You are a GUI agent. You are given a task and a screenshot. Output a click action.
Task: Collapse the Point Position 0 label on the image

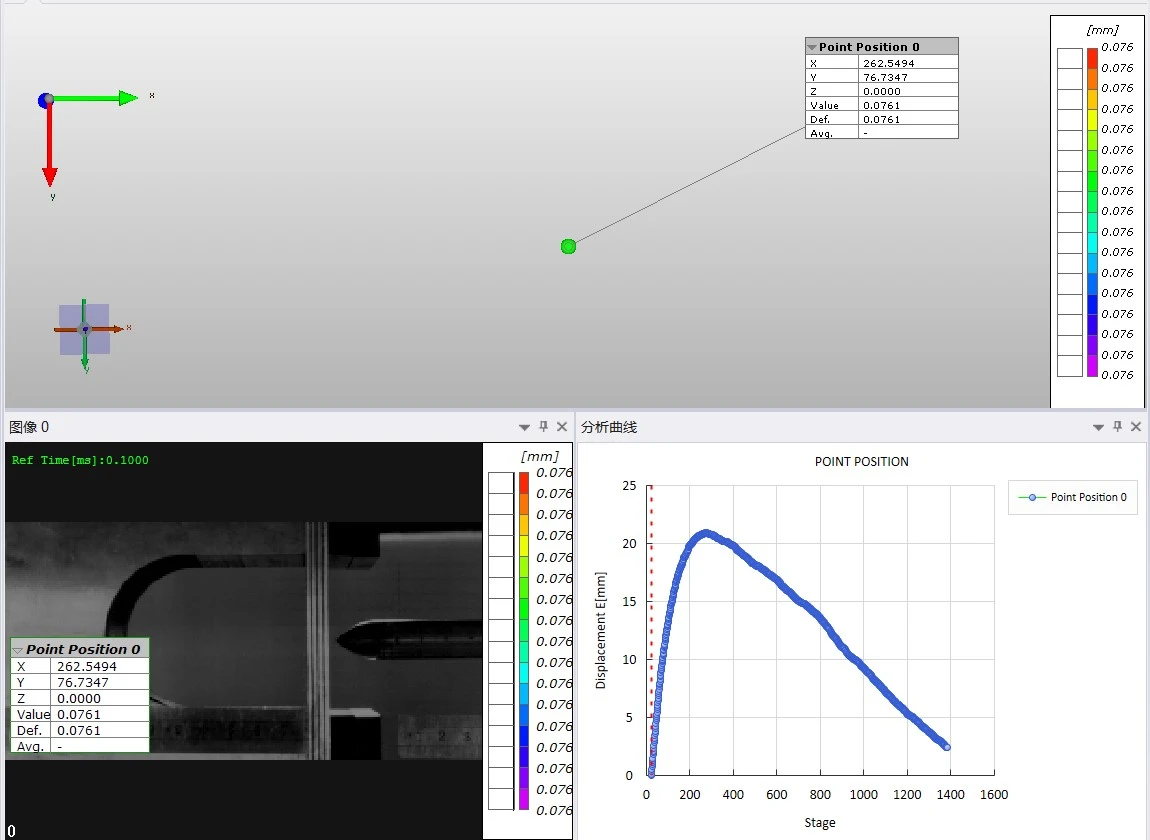tap(18, 650)
